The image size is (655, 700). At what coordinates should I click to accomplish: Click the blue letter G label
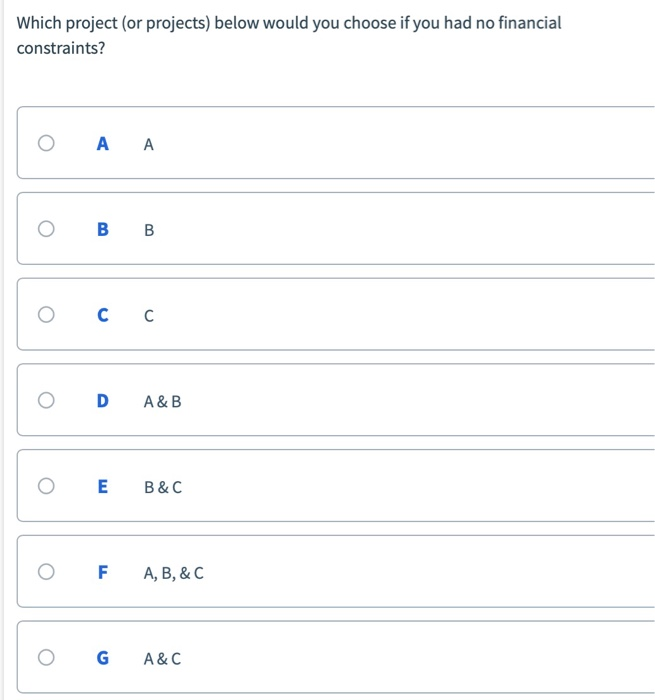pos(102,659)
